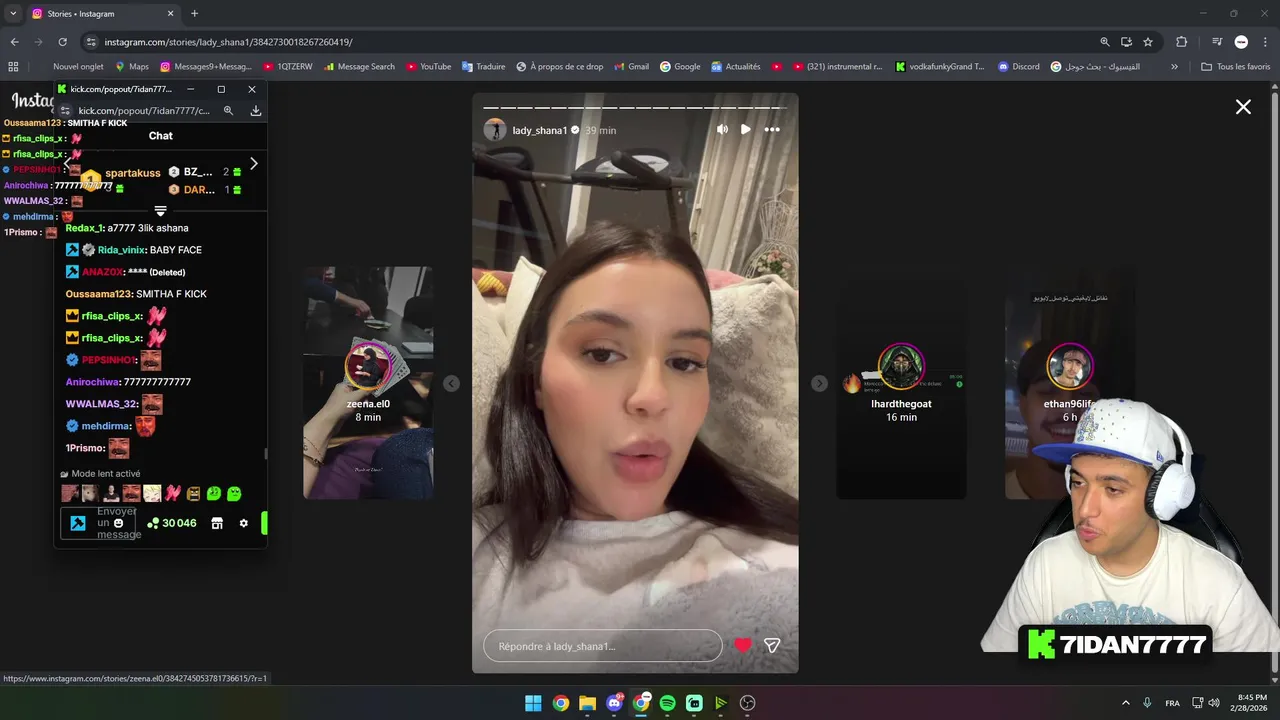Screen dimensions: 1280x720
Task: Open the Chrome extensions puzzle icon
Action: point(1182,42)
